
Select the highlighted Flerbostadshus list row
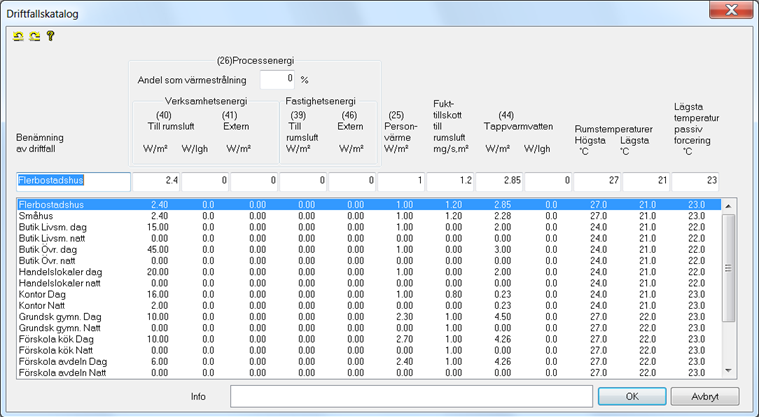(x=369, y=205)
